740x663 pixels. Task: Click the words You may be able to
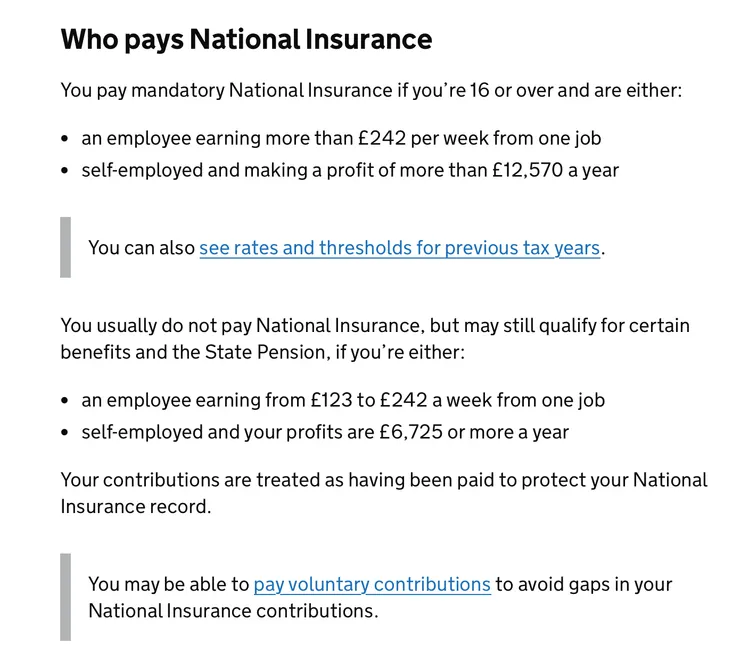(168, 584)
